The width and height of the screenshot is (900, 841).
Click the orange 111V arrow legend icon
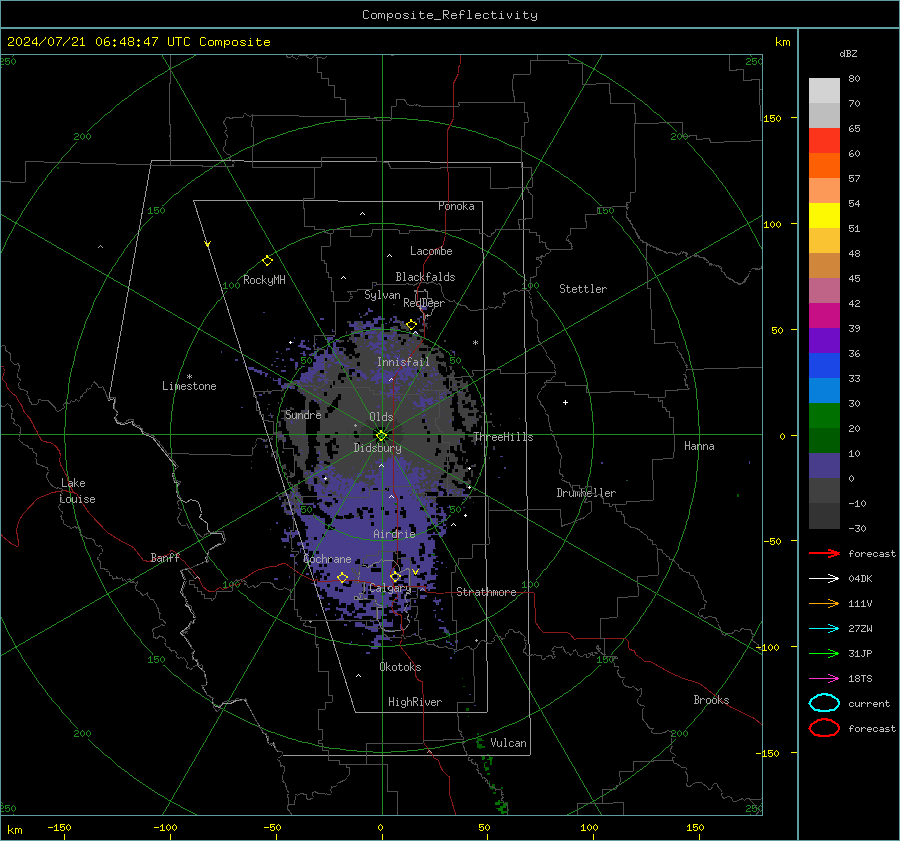(x=824, y=603)
